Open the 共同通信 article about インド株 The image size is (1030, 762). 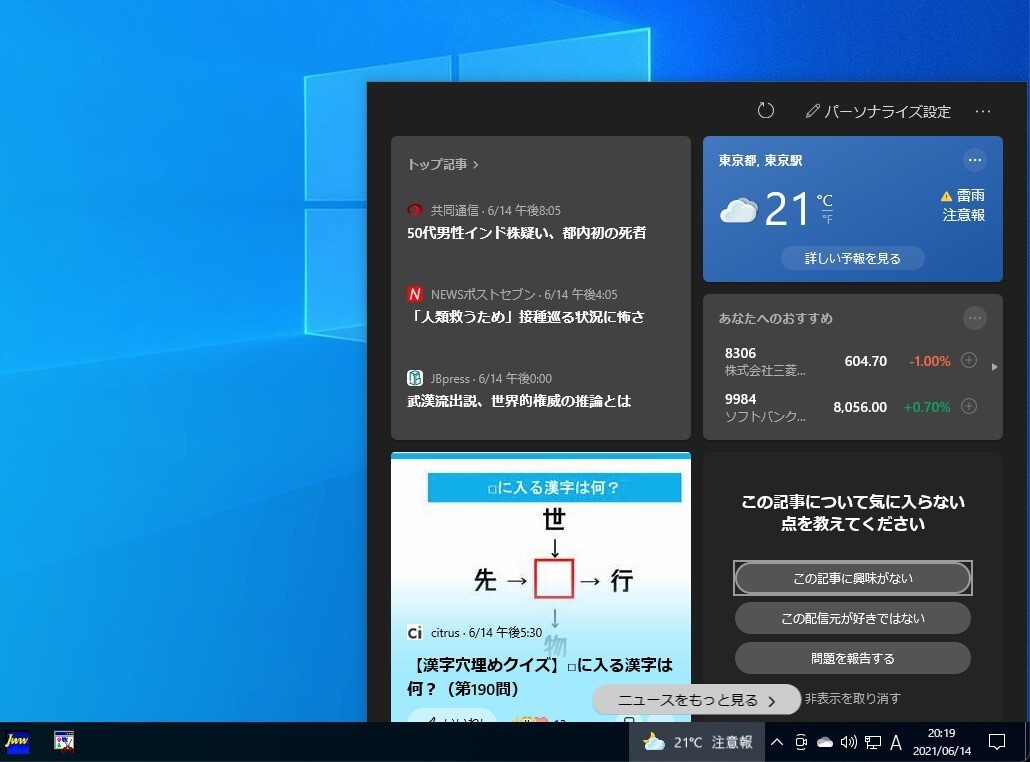(x=526, y=233)
